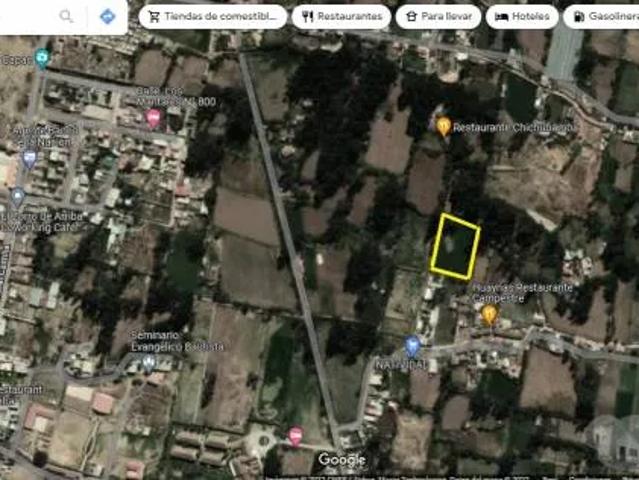Select the blue shop pin above NATANIDAI
Screen dimensions: 639x480
point(413,346)
